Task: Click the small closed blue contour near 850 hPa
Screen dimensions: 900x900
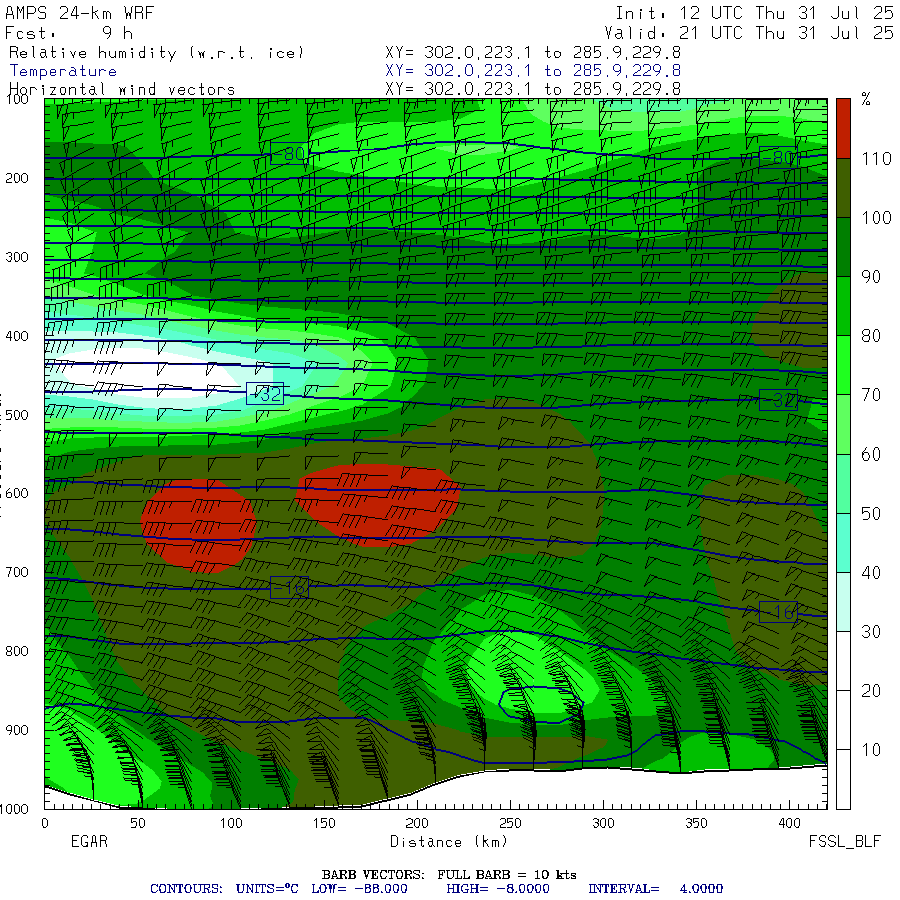Action: pyautogui.click(x=541, y=704)
